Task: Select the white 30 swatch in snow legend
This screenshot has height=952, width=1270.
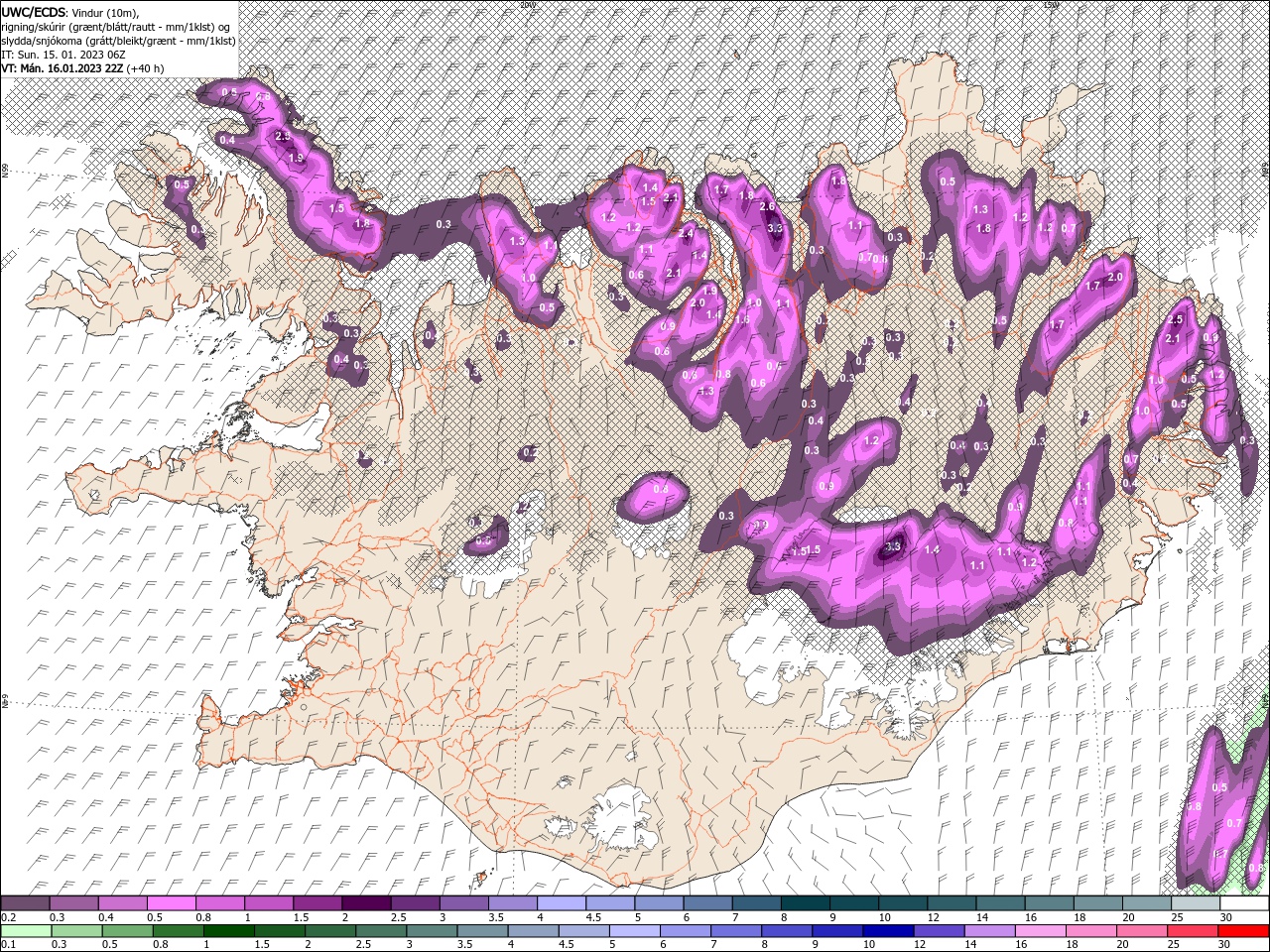Action: 1244,903
